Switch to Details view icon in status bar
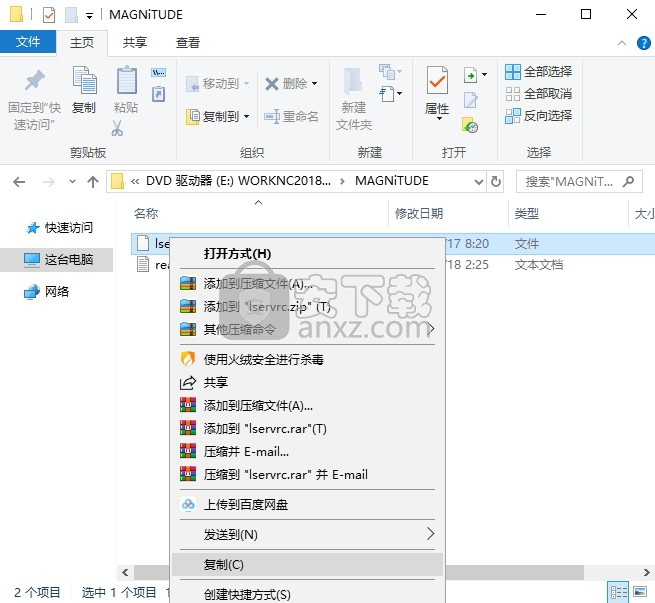 tap(619, 592)
